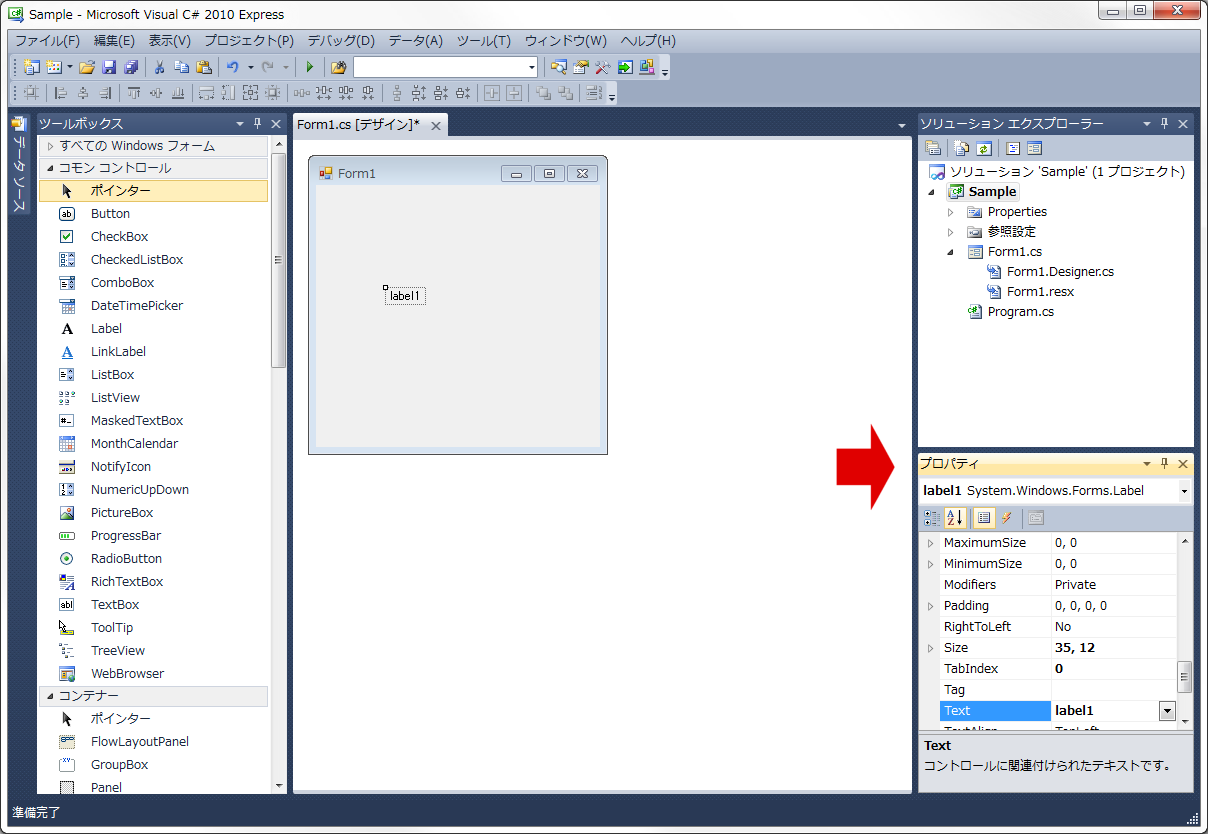Screen dimensions: 1208x834
Task: Click the Find in Files icon
Action: (x=338, y=67)
